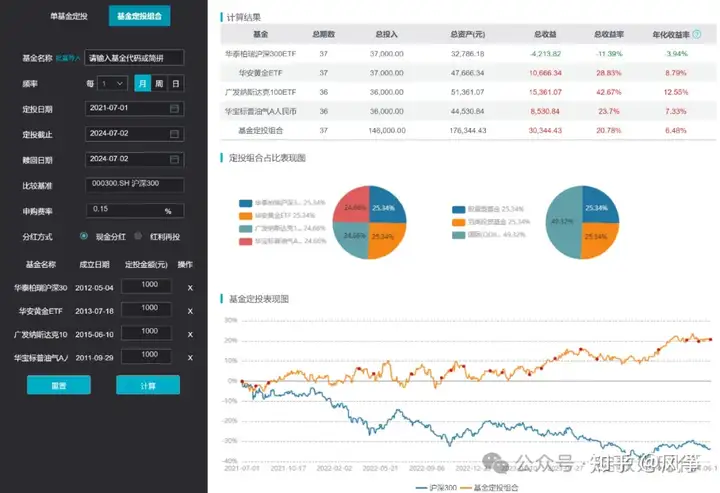Remove the 华安黄金ETF fund row with X
This screenshot has width=720, height=493.
[190, 311]
